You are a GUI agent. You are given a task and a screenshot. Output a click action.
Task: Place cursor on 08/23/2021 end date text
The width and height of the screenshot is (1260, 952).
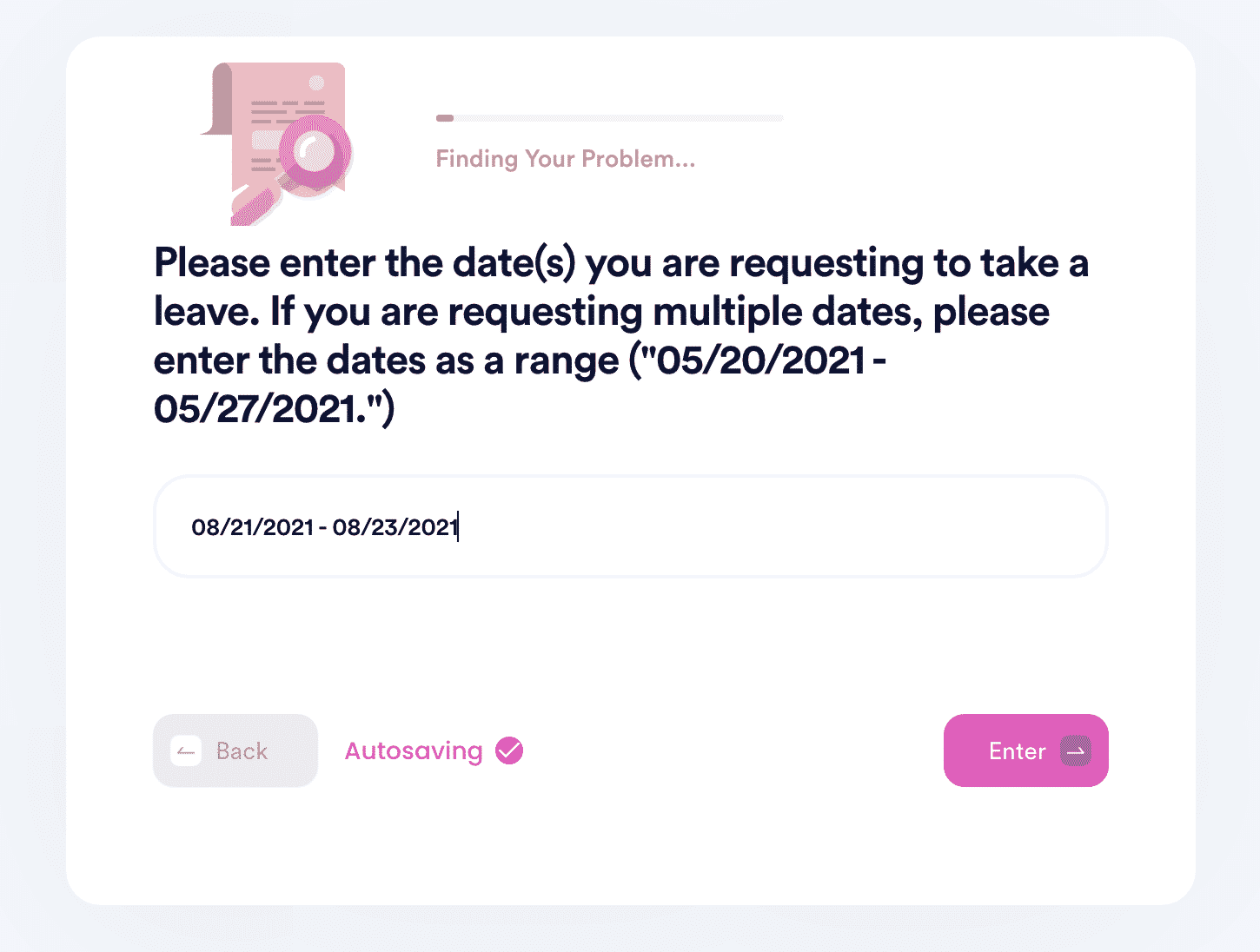395,527
